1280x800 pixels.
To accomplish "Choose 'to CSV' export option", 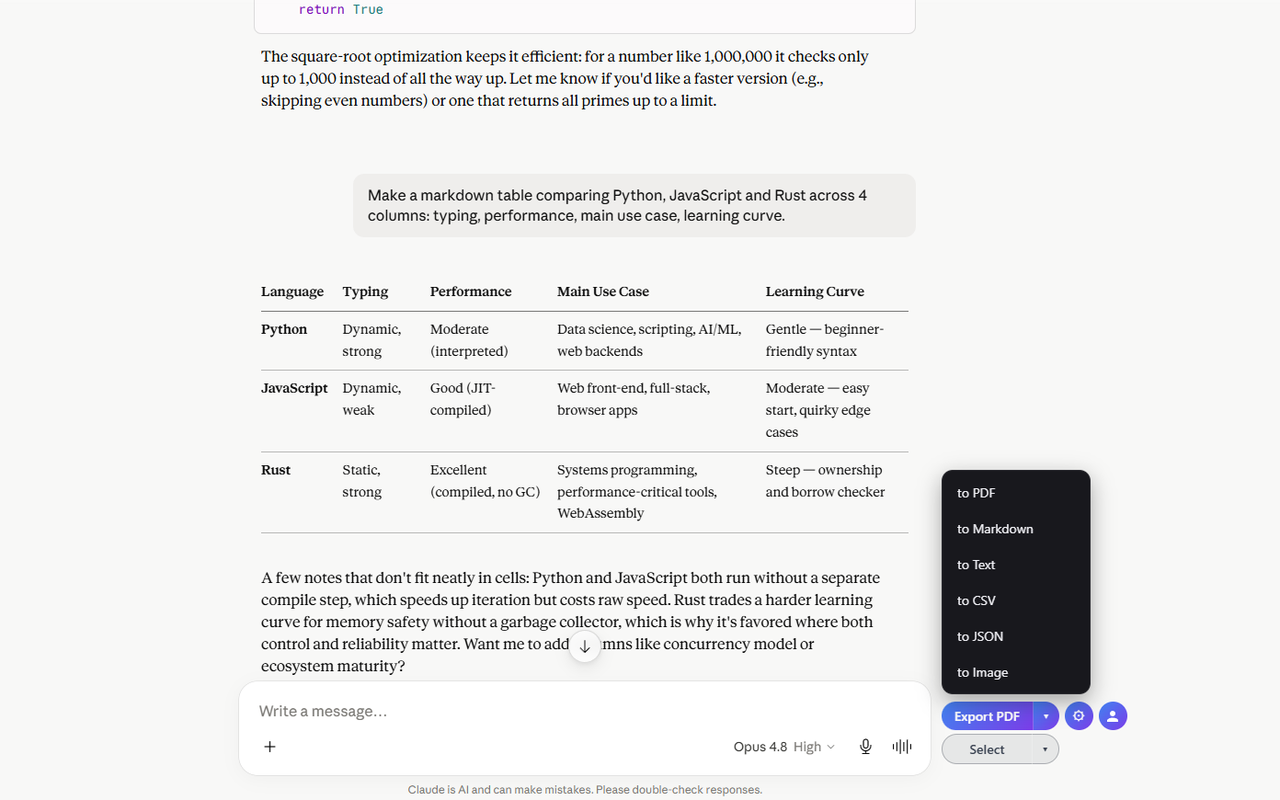I will [1016, 601].
